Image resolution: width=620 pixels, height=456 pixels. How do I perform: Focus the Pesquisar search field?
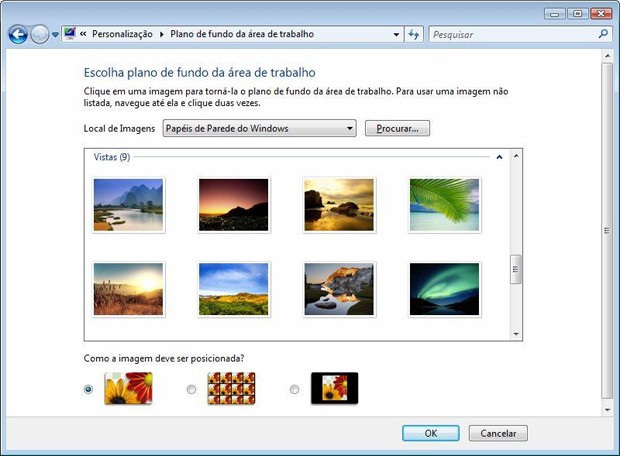tap(520, 34)
